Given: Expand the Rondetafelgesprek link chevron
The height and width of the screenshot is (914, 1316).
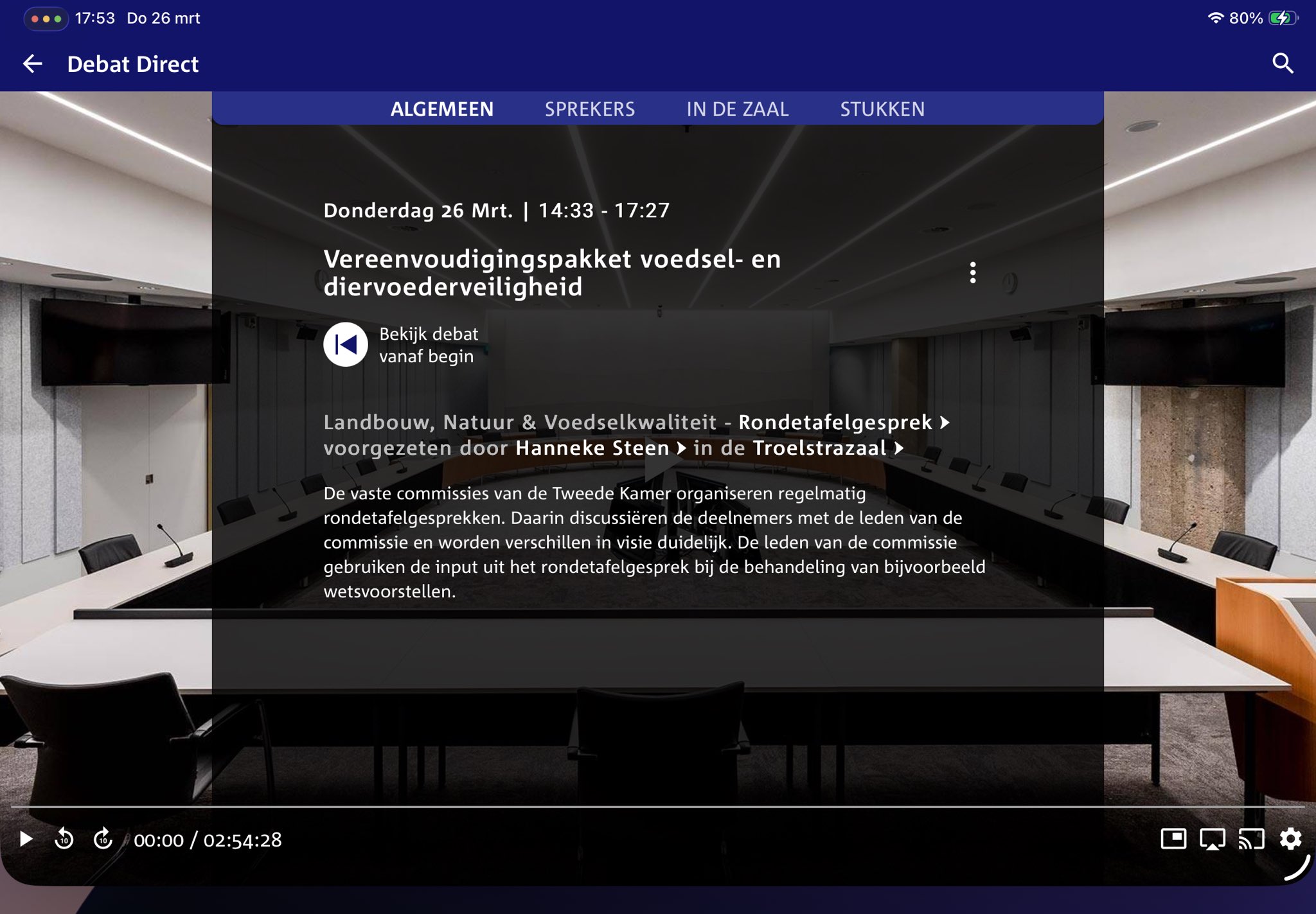Looking at the screenshot, I should pos(945,422).
